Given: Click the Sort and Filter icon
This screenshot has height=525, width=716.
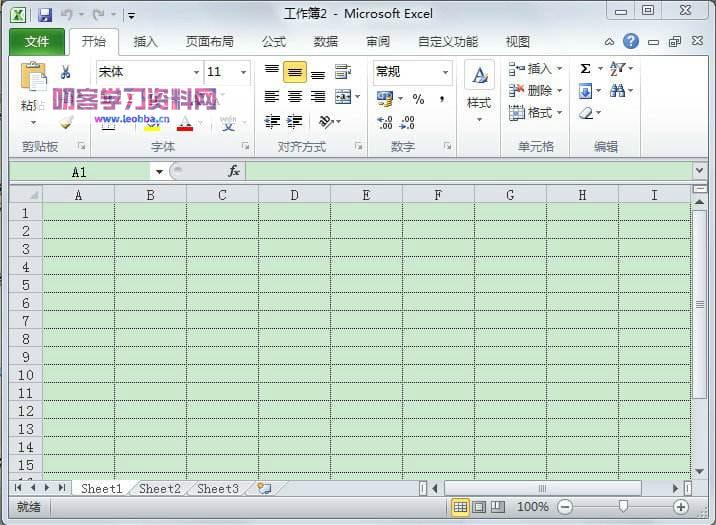Looking at the screenshot, I should [618, 68].
